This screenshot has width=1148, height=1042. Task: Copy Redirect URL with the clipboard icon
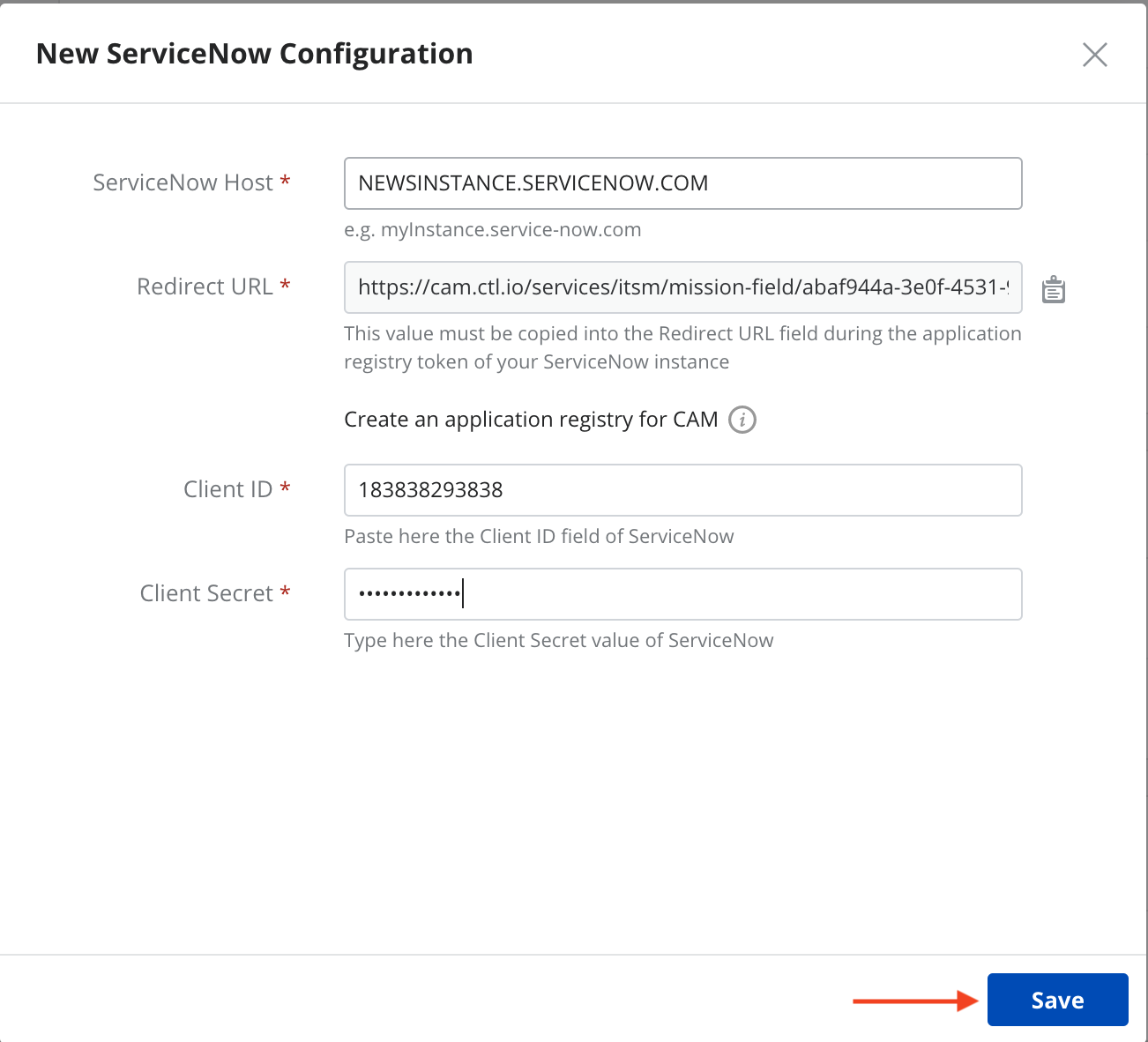point(1054,289)
